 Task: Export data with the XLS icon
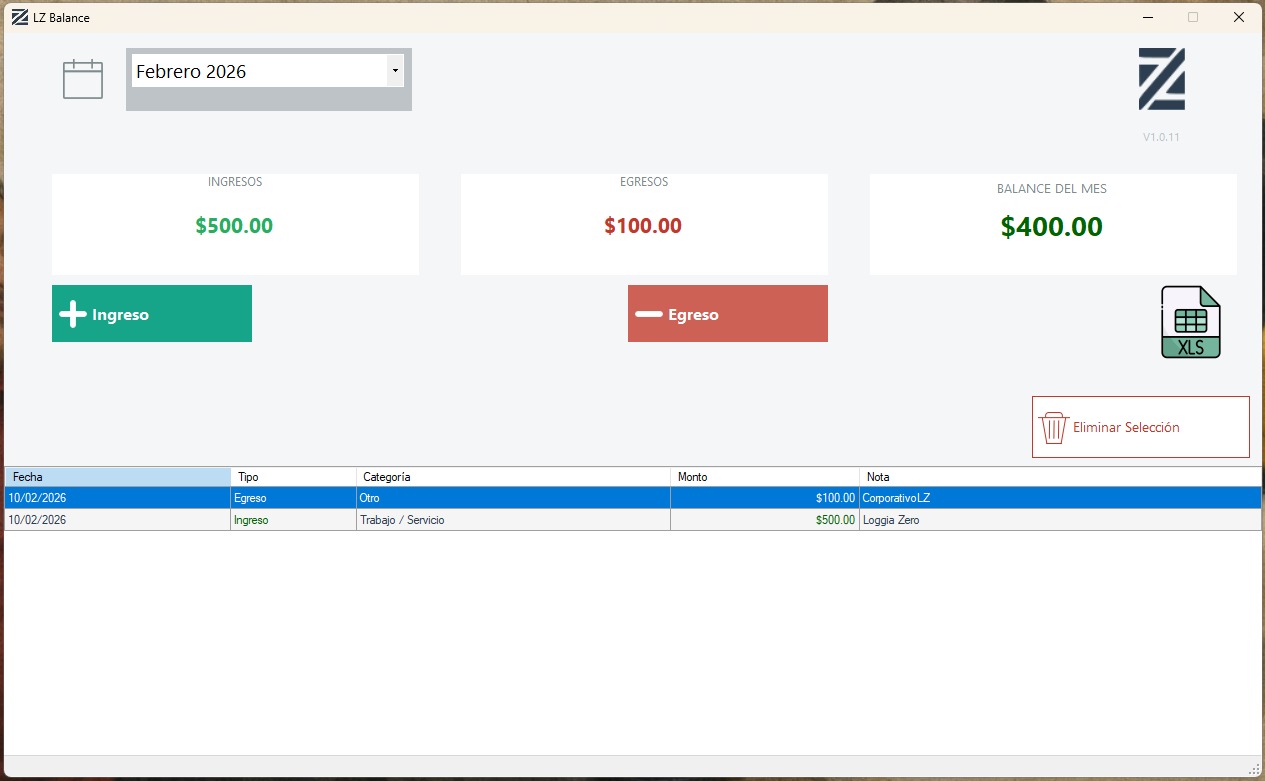(1190, 322)
